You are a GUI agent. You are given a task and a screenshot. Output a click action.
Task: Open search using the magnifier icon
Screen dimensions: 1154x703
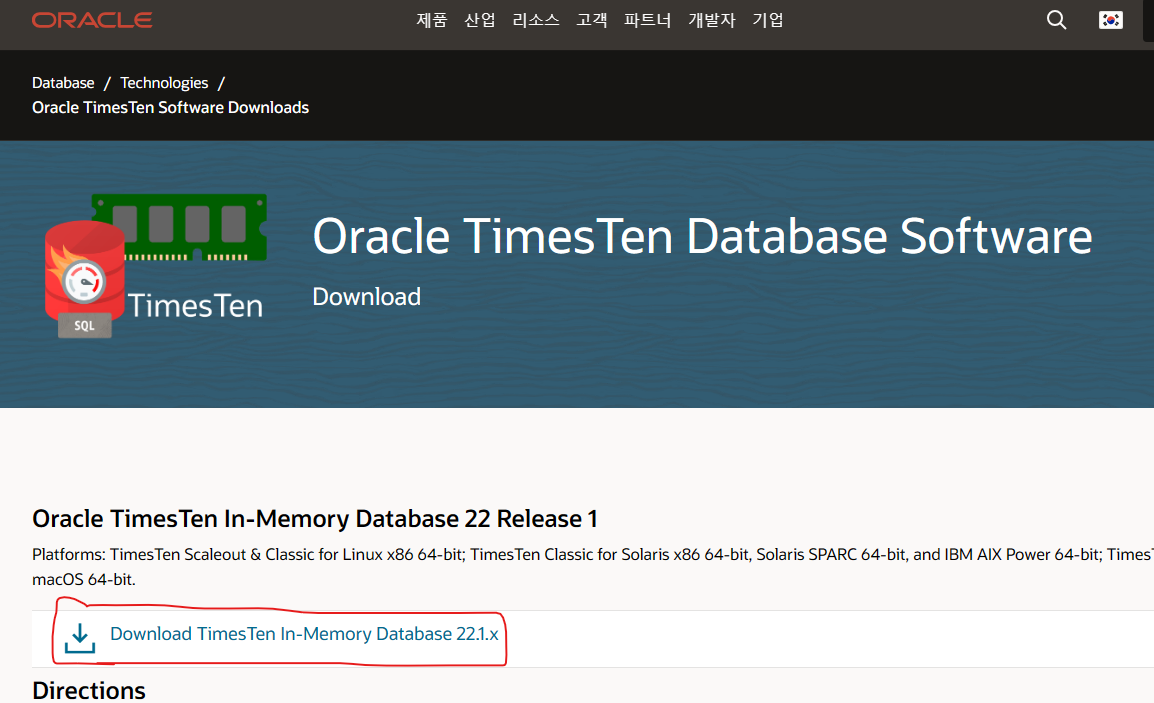tap(1056, 19)
